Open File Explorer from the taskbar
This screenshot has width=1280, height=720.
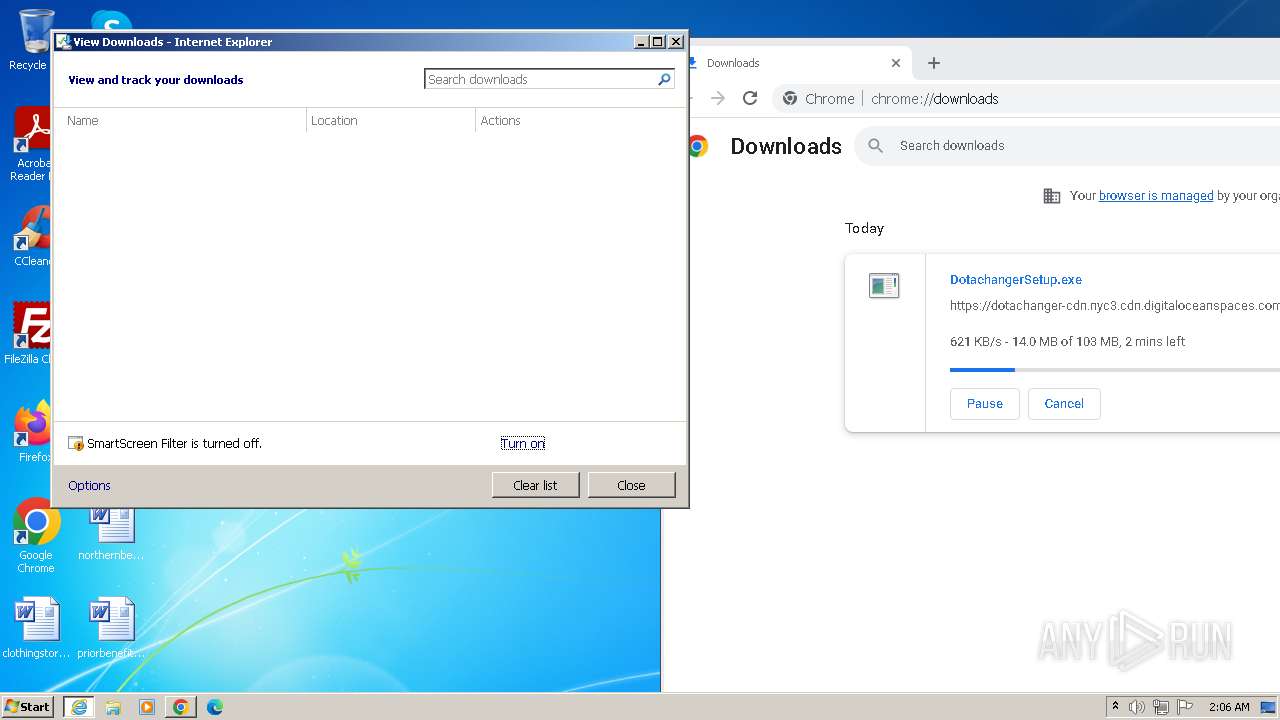click(x=113, y=707)
